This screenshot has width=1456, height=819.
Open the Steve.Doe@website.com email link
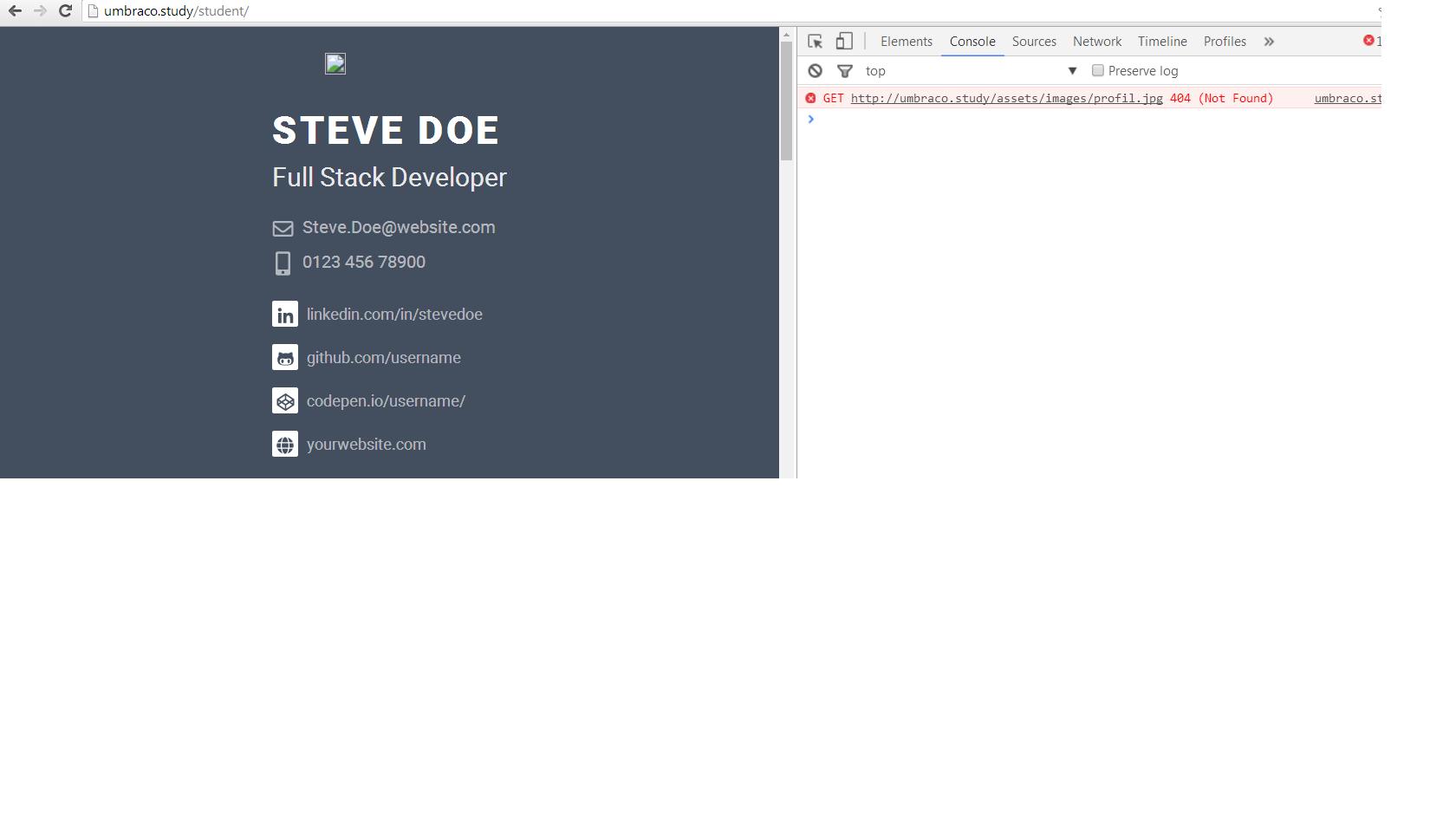[399, 227]
